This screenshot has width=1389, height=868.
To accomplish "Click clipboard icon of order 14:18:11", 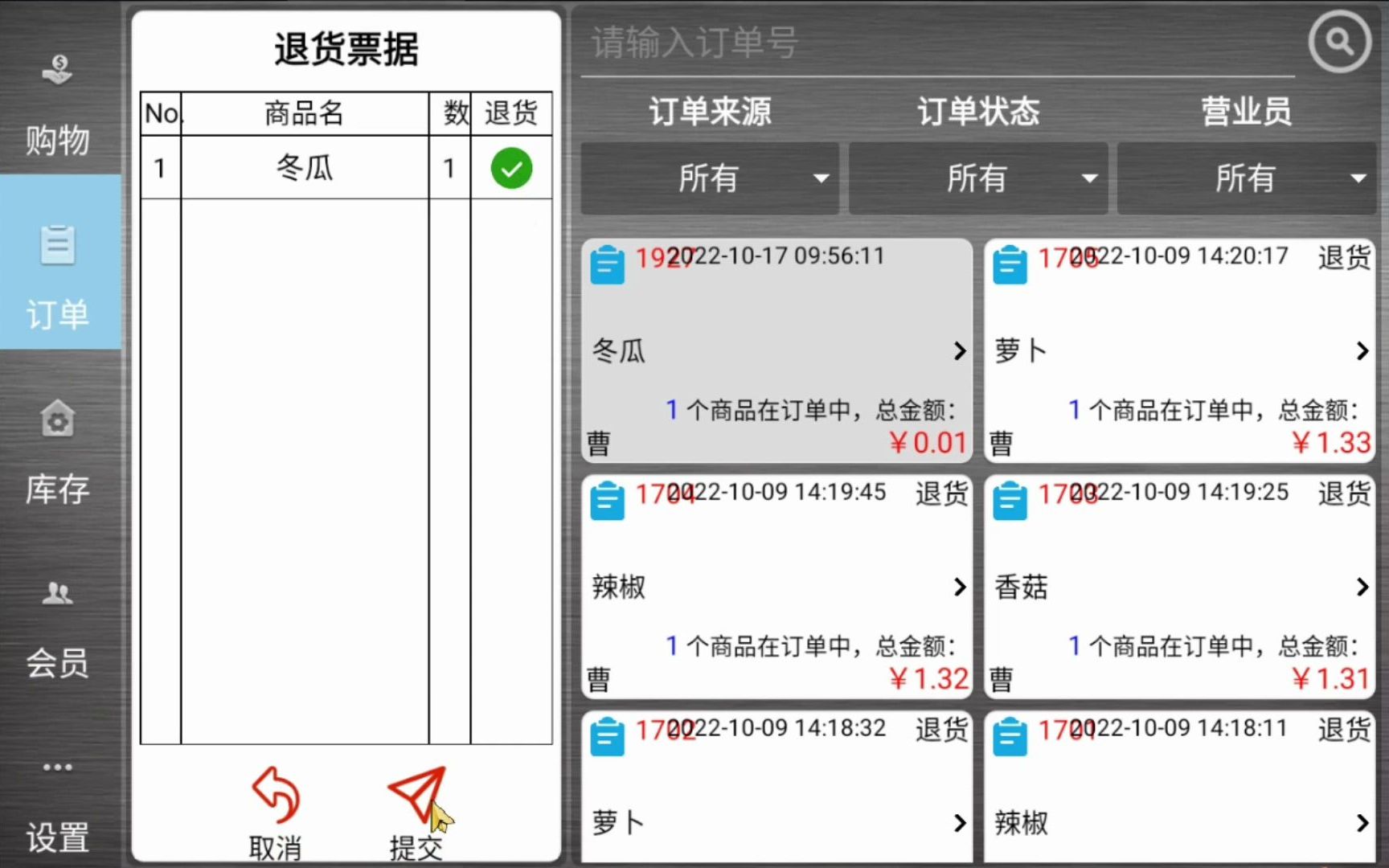I will point(1010,737).
